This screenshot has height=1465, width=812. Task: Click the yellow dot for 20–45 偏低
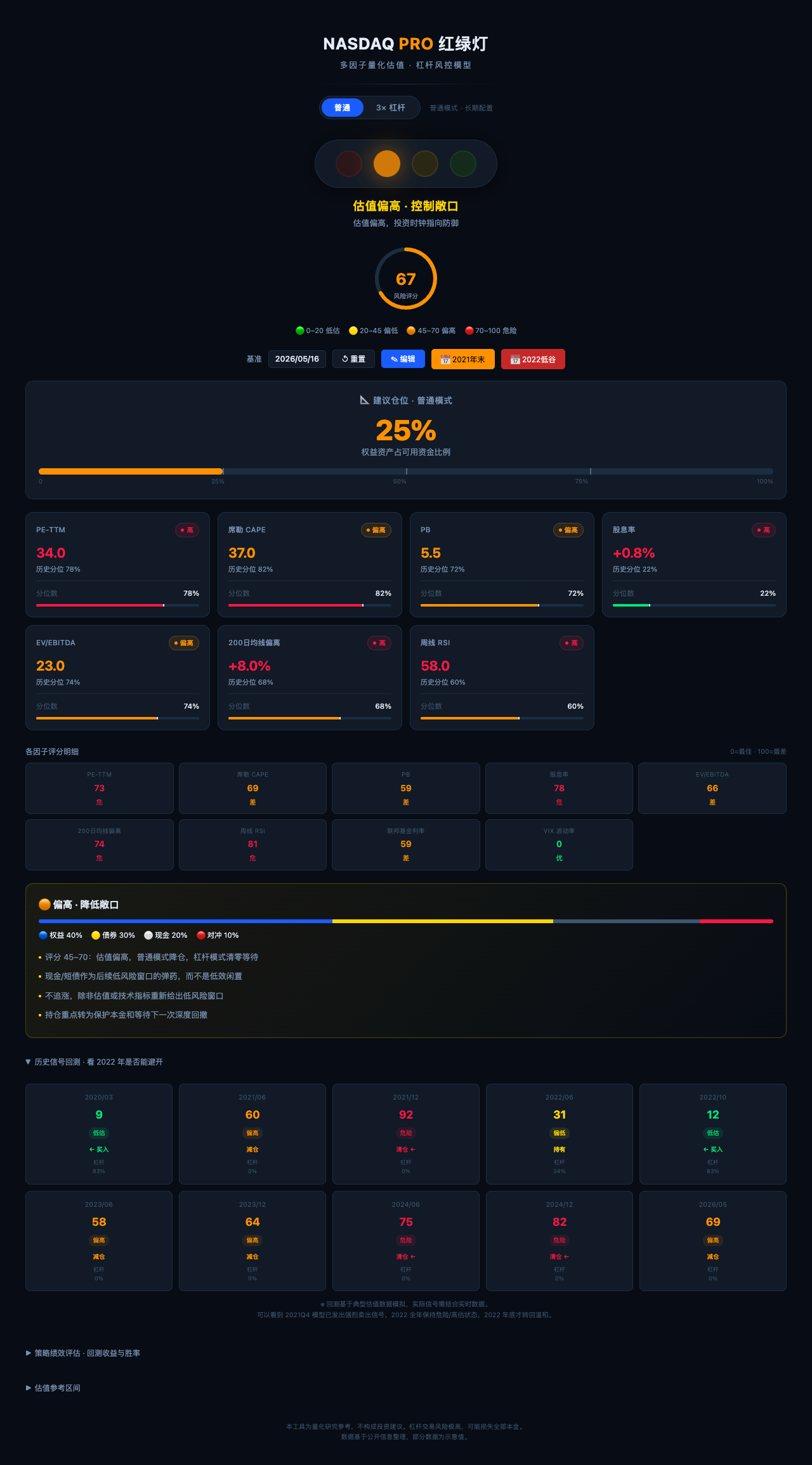coord(353,331)
